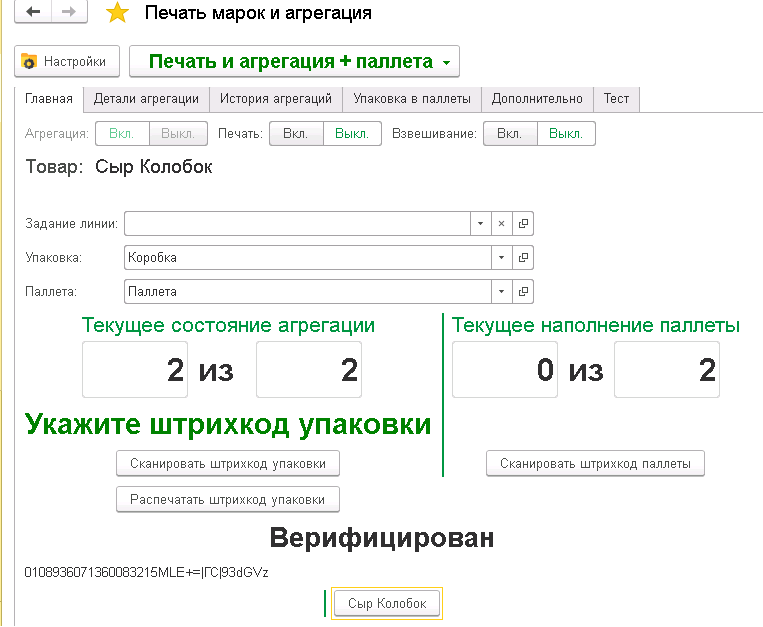Enable Взвешивание with Вкл.
763x627 pixels.
(x=509, y=133)
